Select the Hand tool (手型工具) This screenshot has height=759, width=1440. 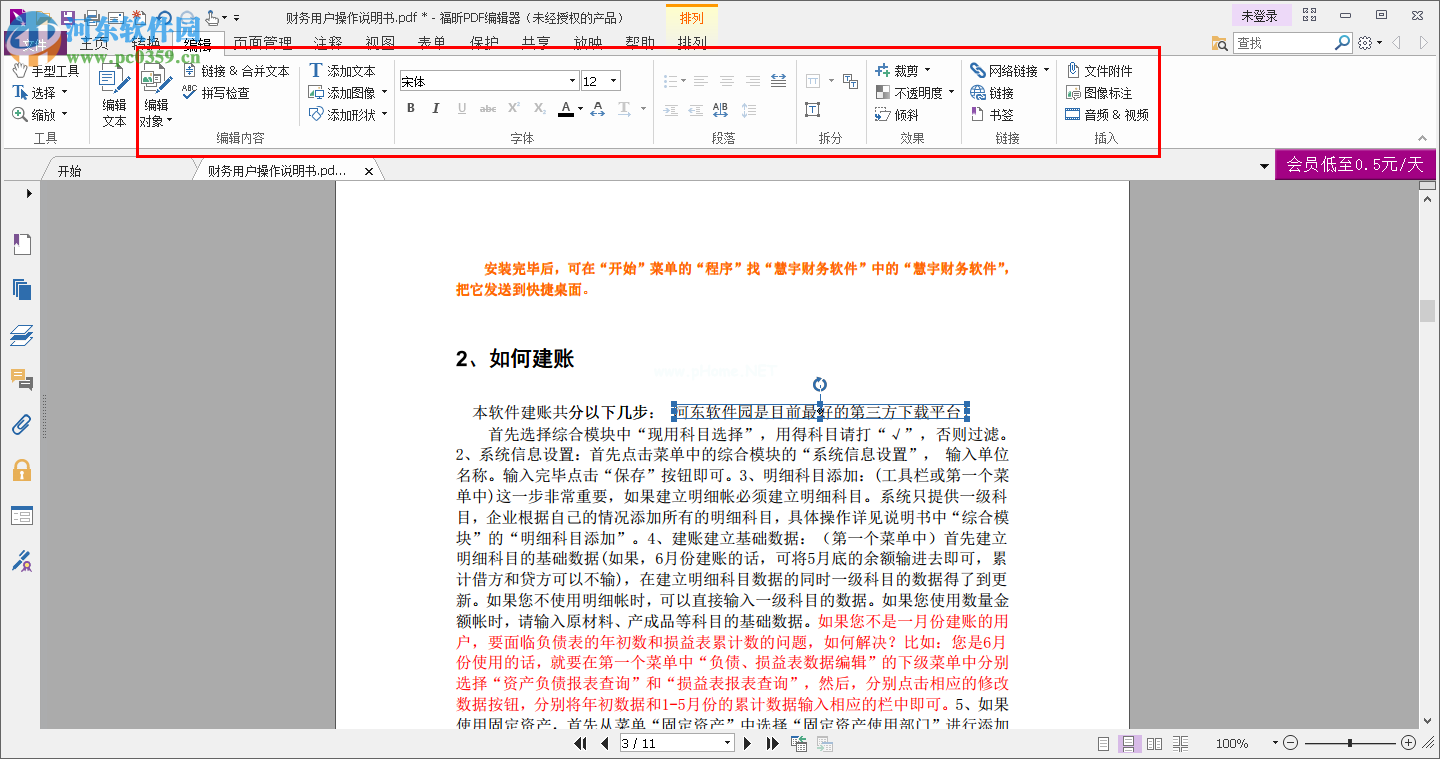(46, 71)
